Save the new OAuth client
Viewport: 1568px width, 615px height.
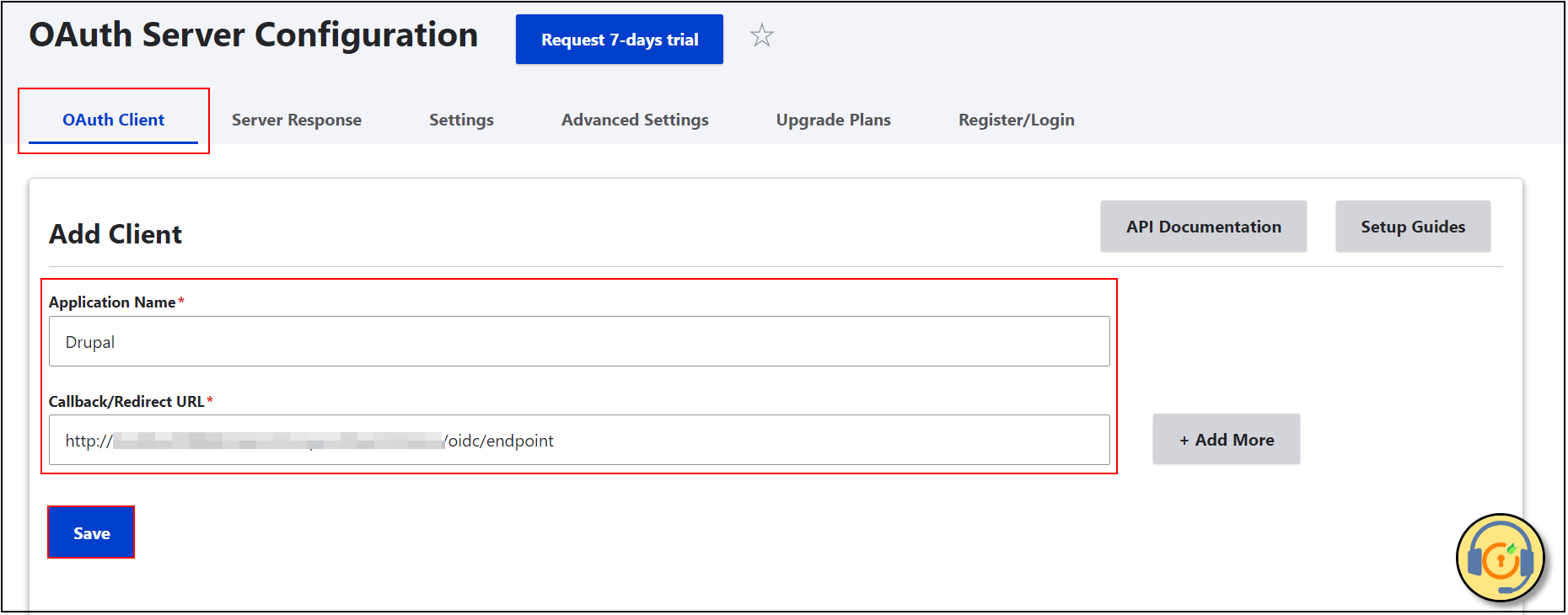coord(91,533)
